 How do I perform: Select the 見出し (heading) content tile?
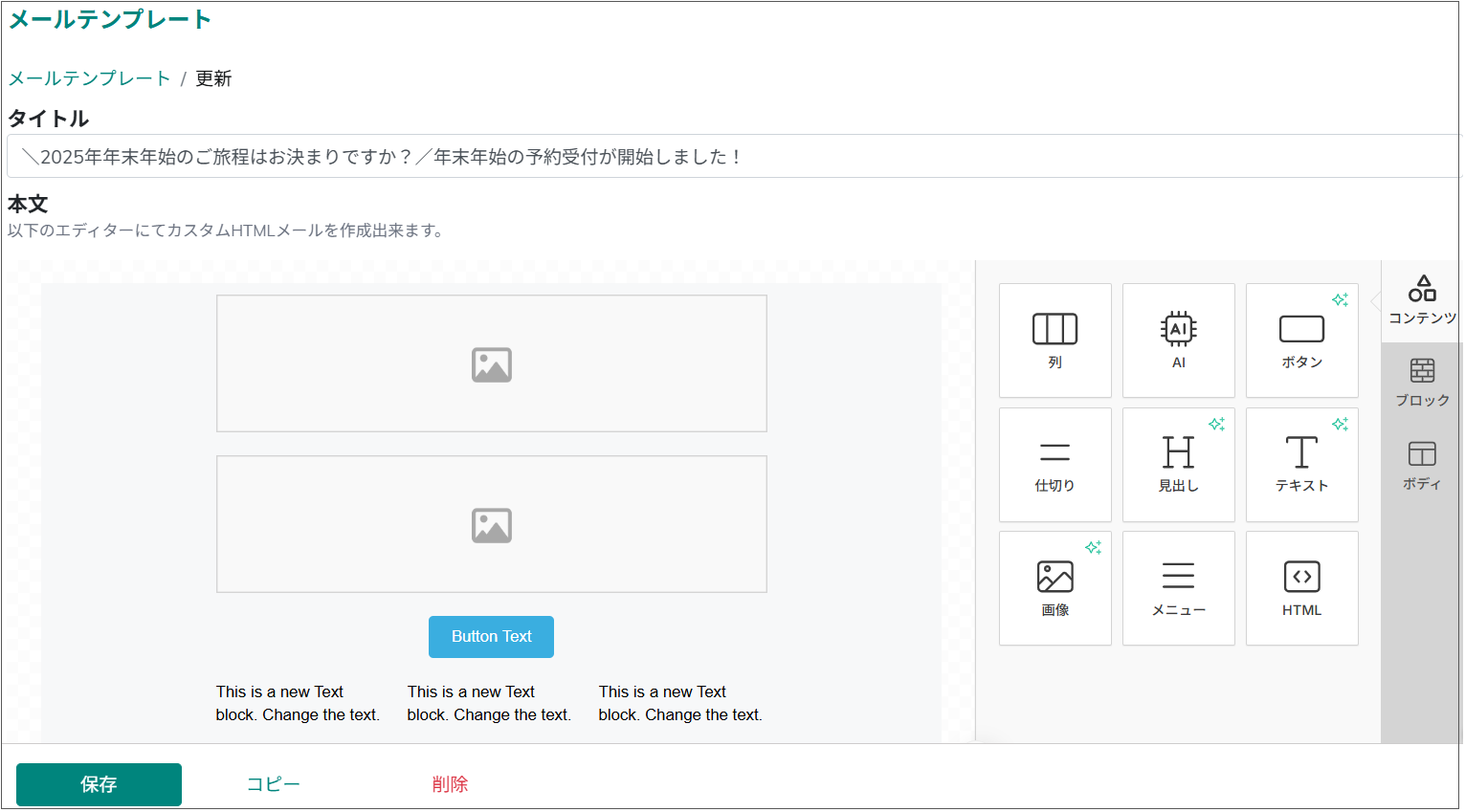(1178, 465)
